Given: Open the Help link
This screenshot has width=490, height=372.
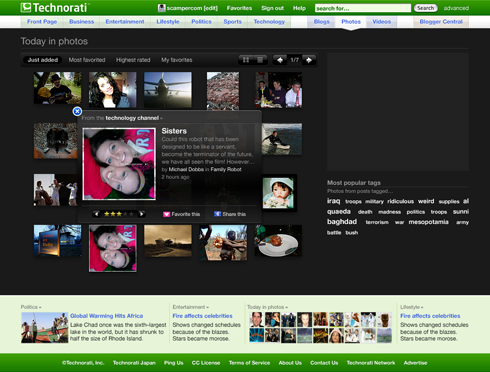Looking at the screenshot, I should coord(299,8).
